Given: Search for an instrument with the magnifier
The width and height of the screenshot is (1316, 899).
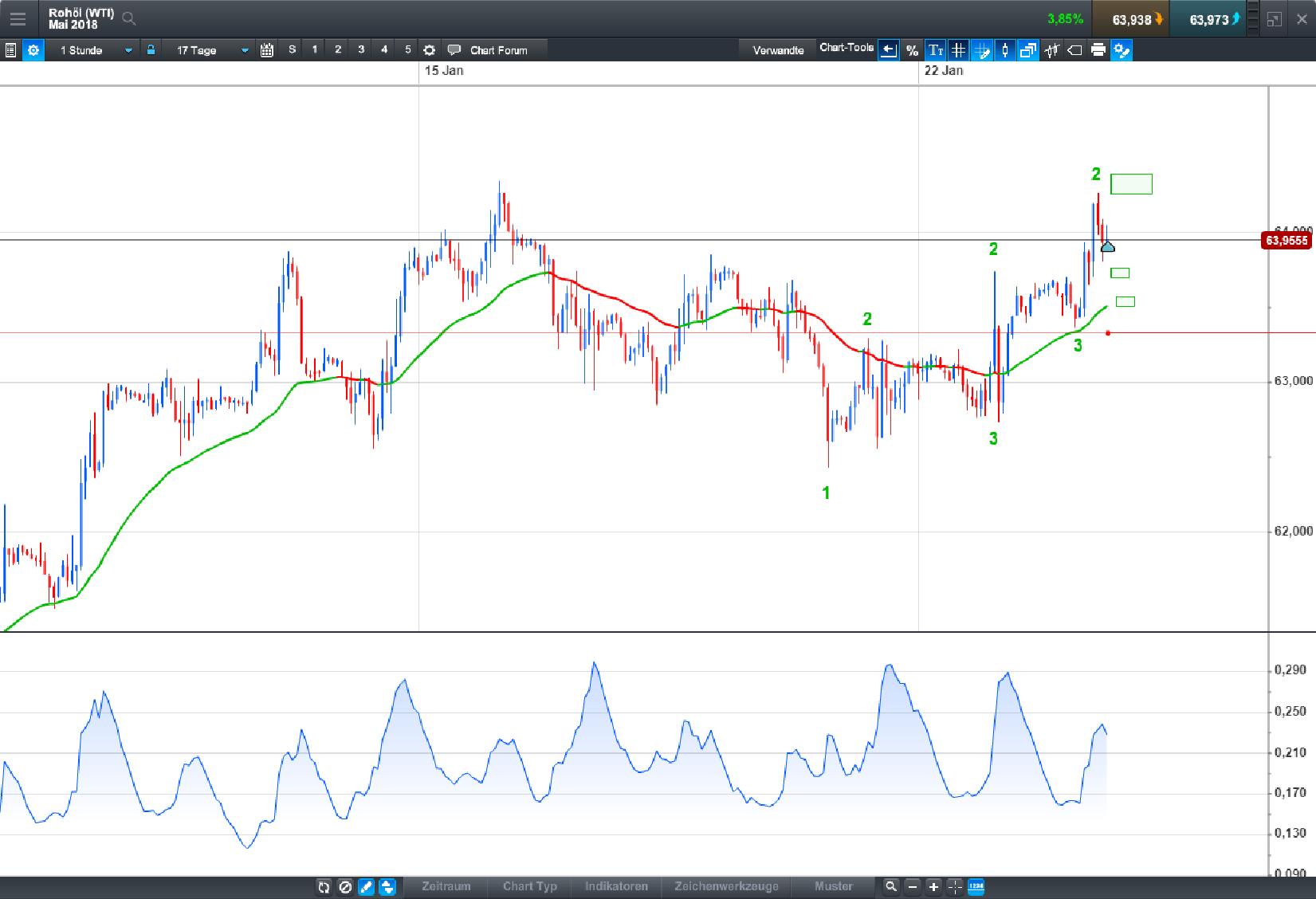Looking at the screenshot, I should [129, 18].
